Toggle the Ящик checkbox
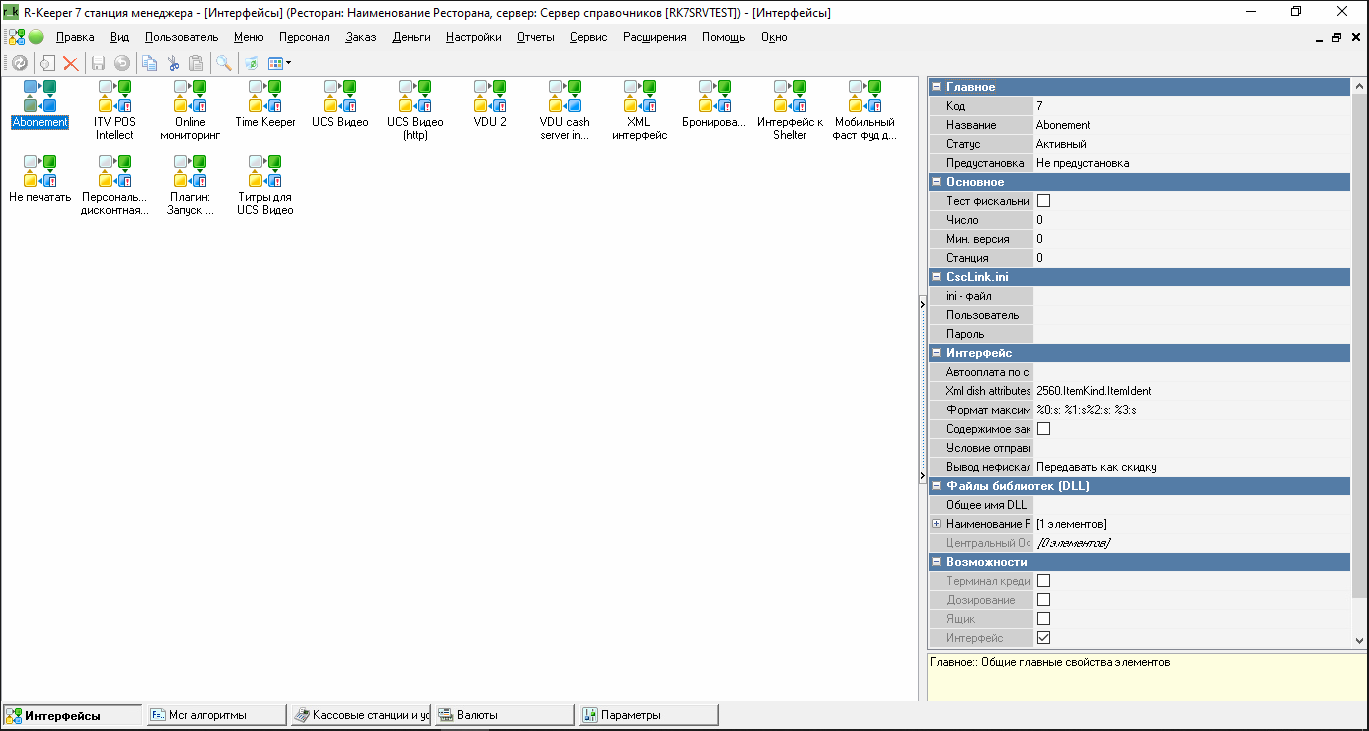 (x=1043, y=619)
